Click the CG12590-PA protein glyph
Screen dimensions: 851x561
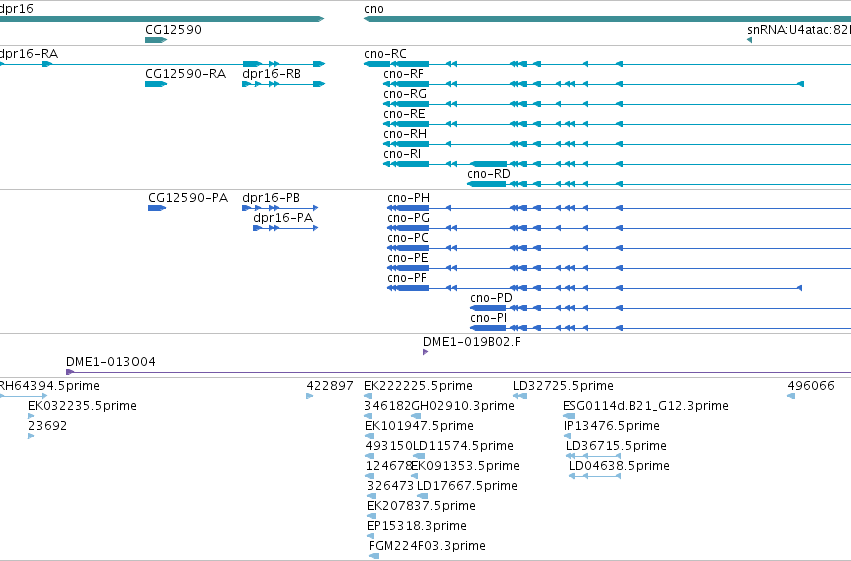coord(157,208)
